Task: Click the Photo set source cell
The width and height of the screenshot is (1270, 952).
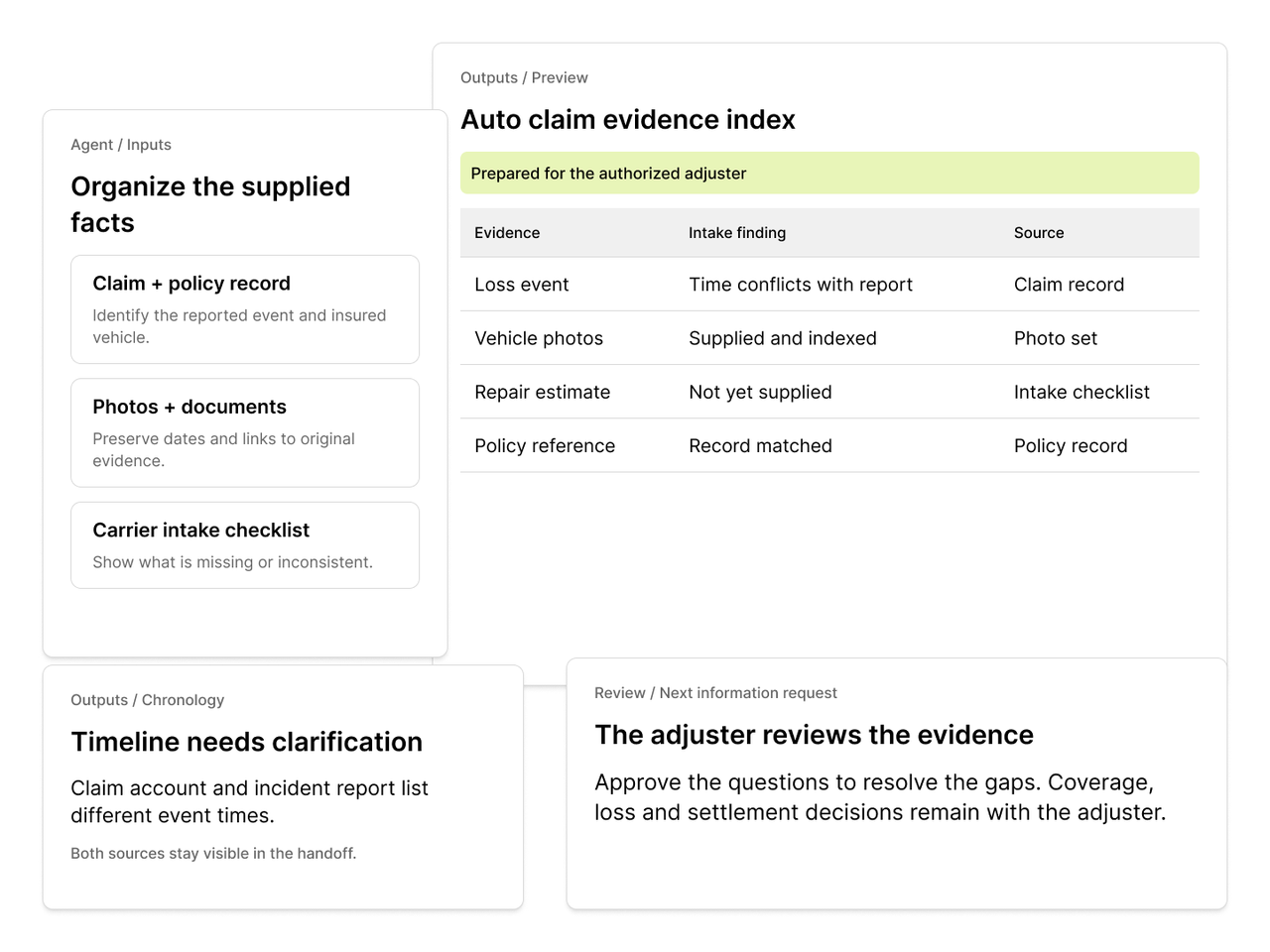Action: coord(1056,338)
